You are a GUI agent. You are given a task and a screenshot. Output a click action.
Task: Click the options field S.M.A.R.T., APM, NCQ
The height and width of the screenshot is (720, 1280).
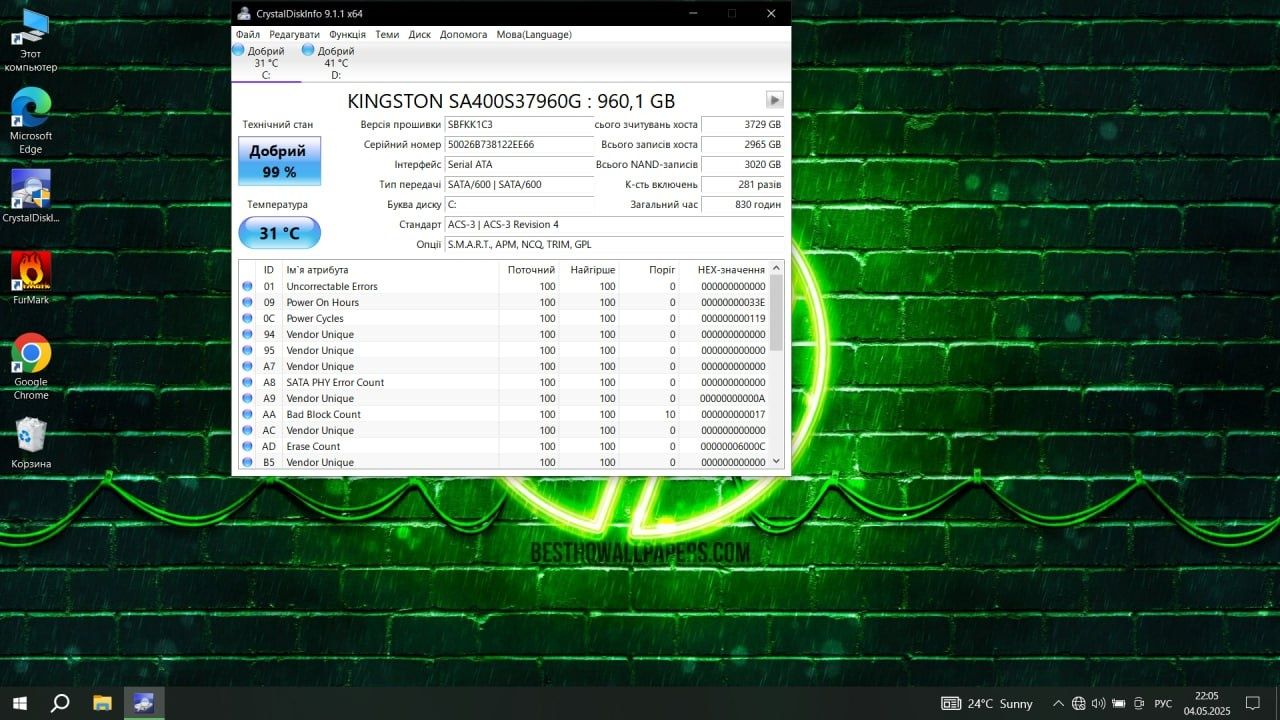[614, 245]
